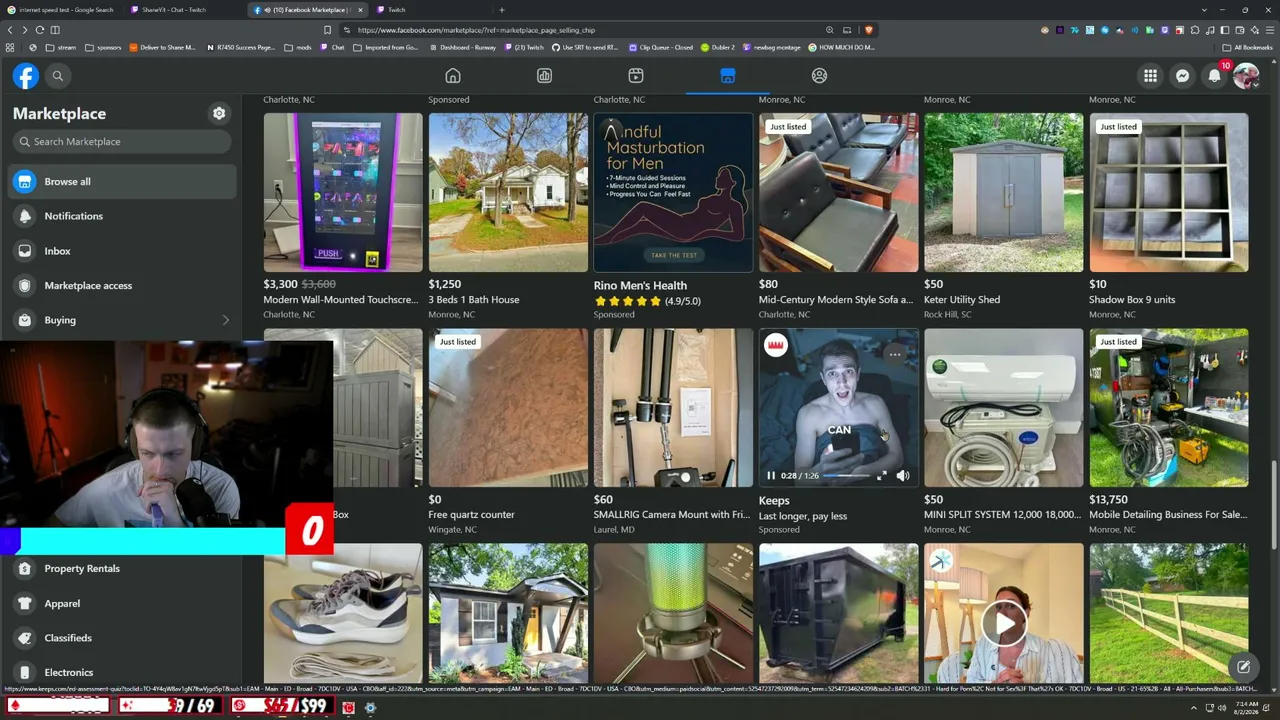
Task: Open the touchscreen vending machine listing photo
Action: click(x=343, y=193)
